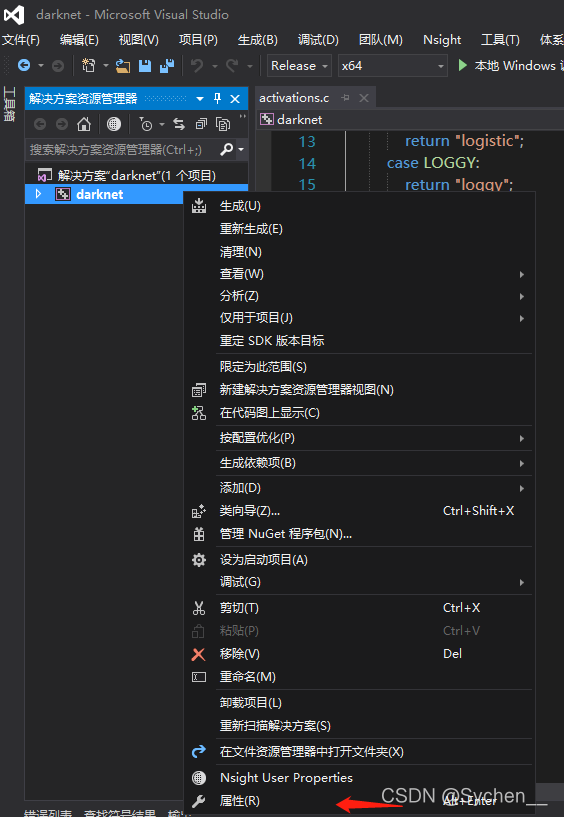Click the Save All icon

coord(167,66)
